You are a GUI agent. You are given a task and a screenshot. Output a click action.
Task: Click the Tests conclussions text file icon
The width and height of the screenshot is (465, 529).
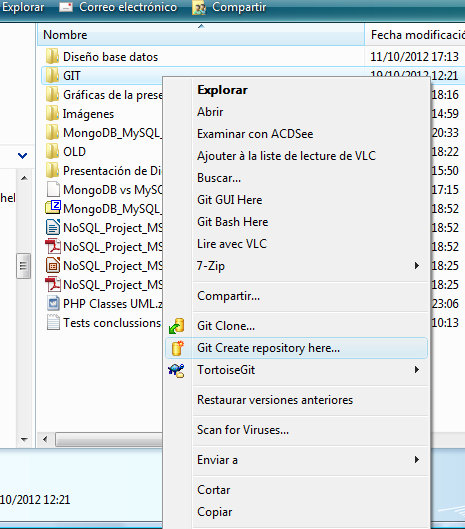coord(53,322)
